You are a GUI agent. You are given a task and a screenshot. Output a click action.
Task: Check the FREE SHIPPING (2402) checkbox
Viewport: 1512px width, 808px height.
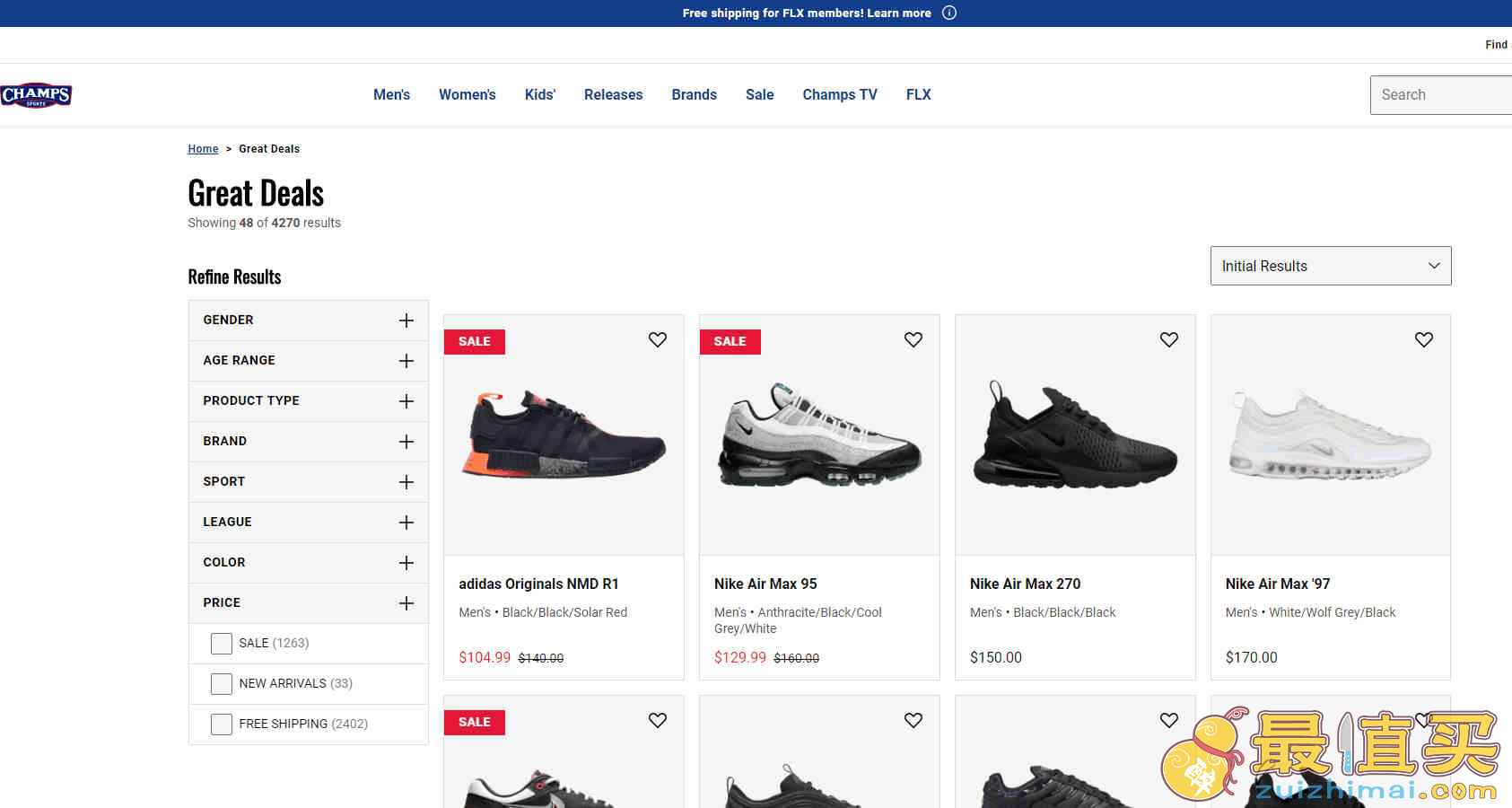coord(221,725)
